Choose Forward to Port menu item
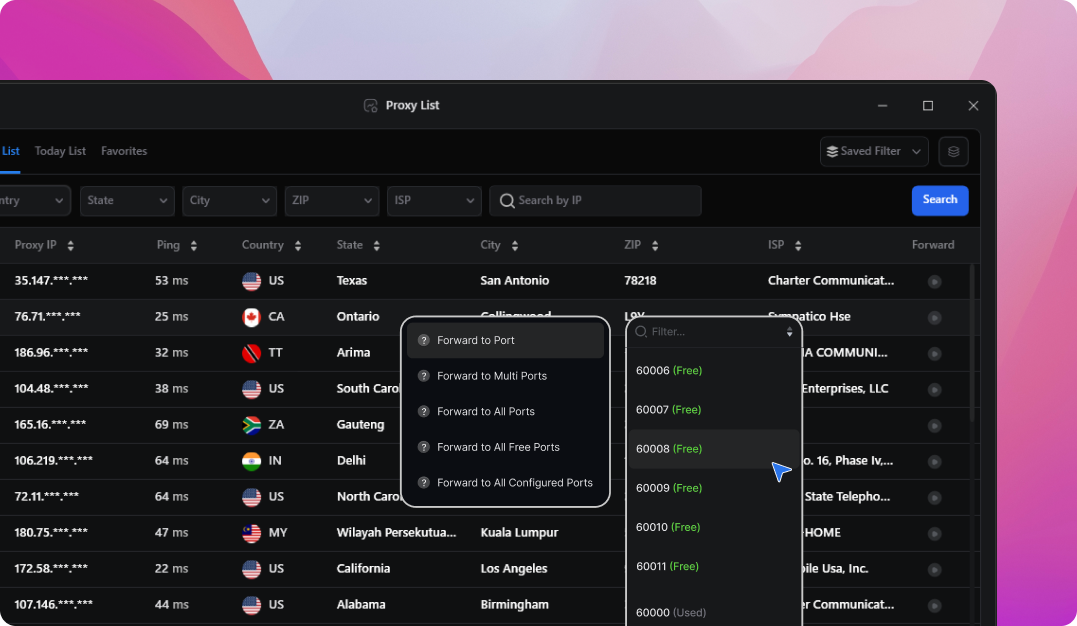Screen dimensions: 1077x626 point(506,340)
